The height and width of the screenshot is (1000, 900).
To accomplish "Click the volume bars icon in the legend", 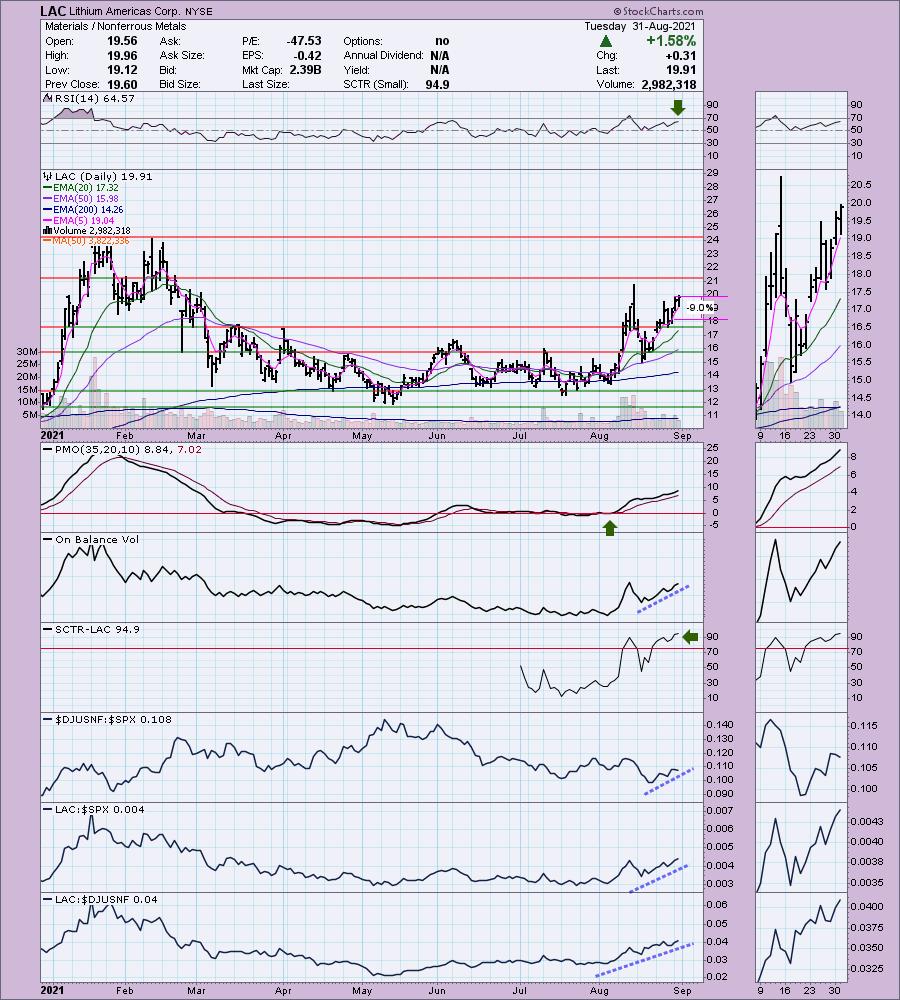I will coord(47,230).
